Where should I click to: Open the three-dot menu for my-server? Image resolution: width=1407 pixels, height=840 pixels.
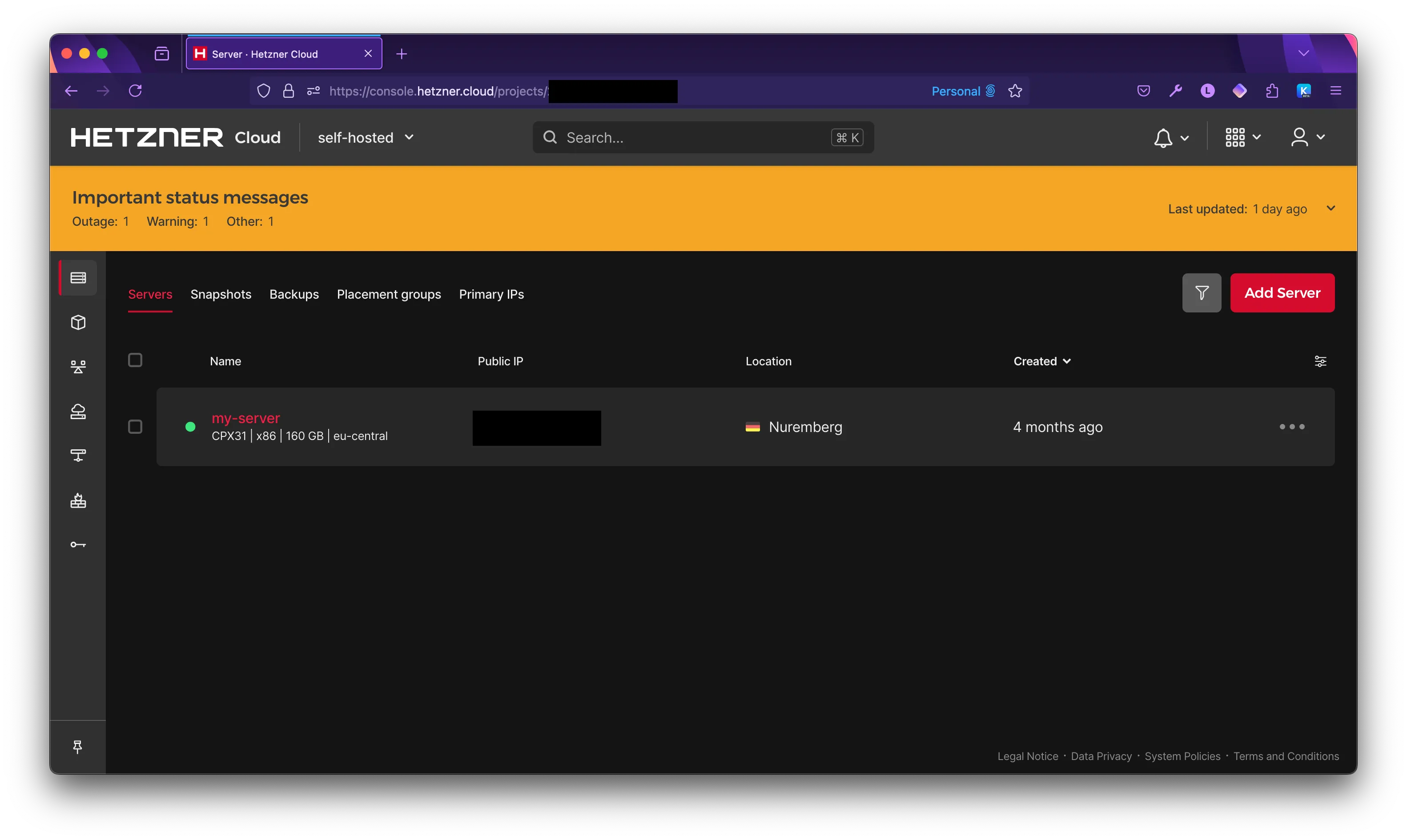(1291, 427)
